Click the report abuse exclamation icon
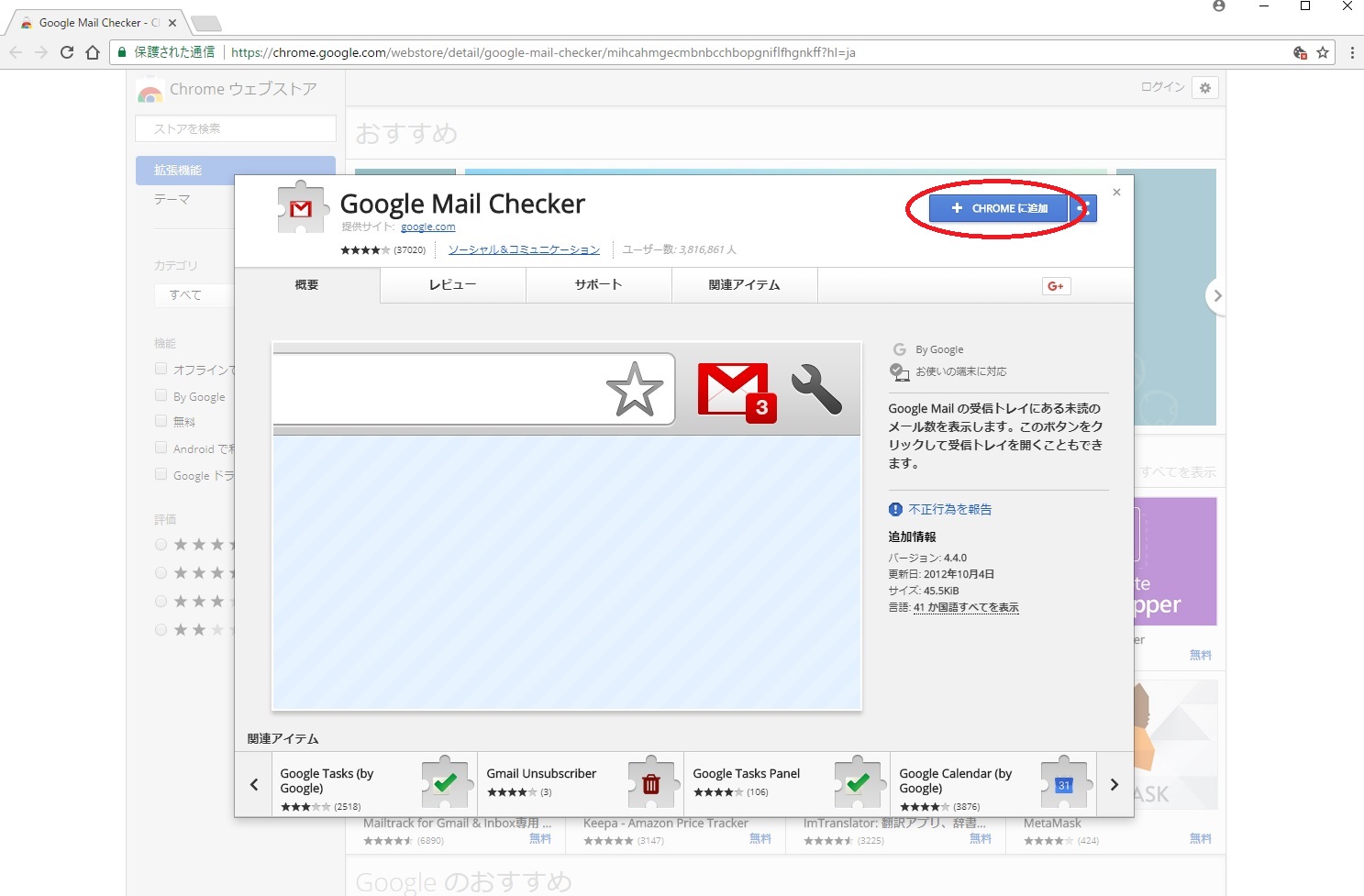Screen dimensions: 1364x896 (x=895, y=509)
